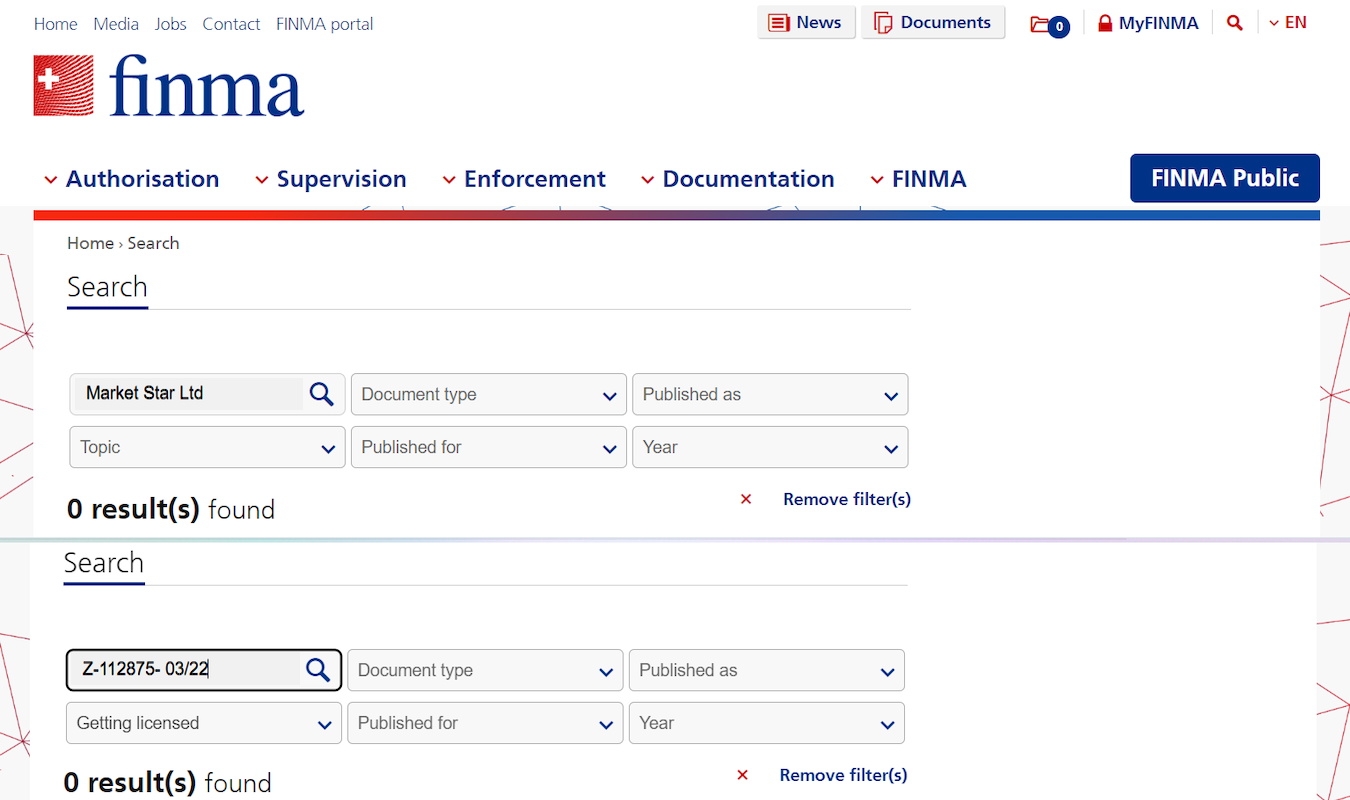This screenshot has height=800, width=1350.
Task: Open the News button
Action: pyautogui.click(x=806, y=23)
